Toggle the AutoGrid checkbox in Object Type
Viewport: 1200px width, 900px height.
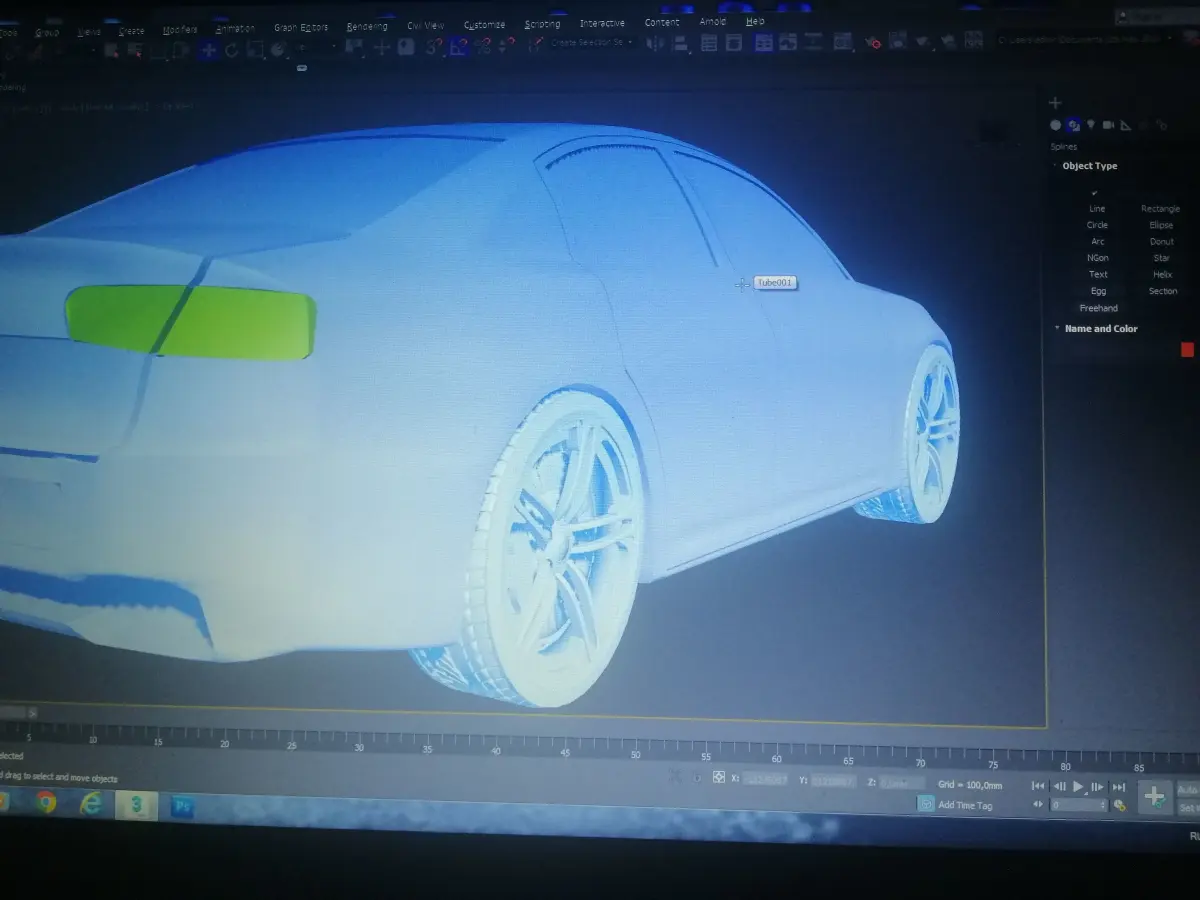click(x=1094, y=192)
